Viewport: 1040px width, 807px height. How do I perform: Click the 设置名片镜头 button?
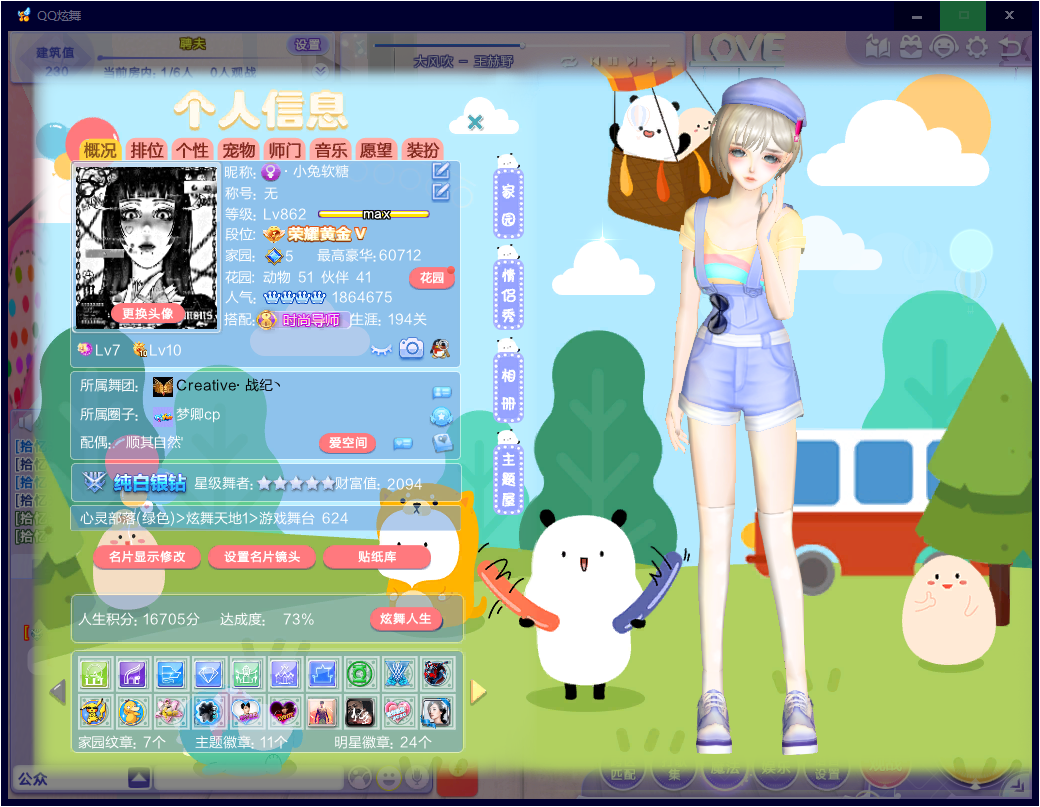[x=262, y=557]
